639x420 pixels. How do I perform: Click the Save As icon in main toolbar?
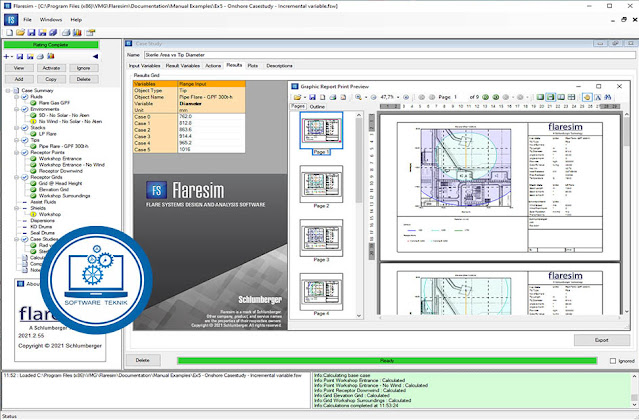click(x=42, y=32)
